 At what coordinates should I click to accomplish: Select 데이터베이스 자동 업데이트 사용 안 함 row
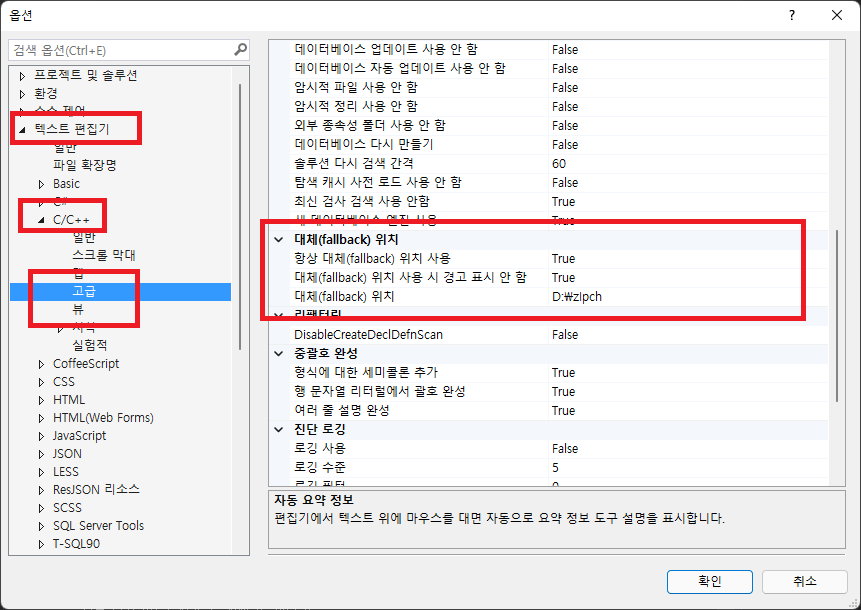tap(560, 69)
